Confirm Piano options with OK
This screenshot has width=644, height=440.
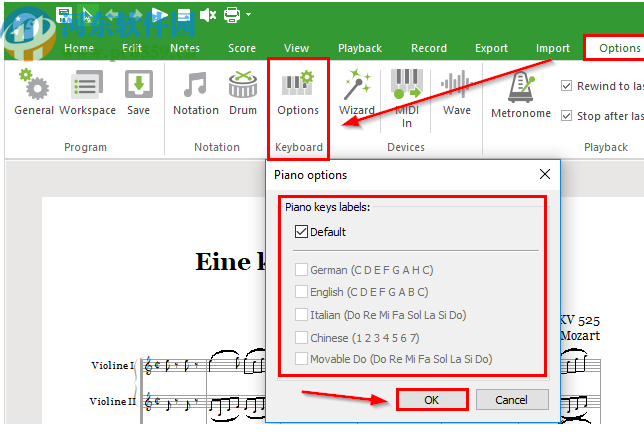click(432, 400)
